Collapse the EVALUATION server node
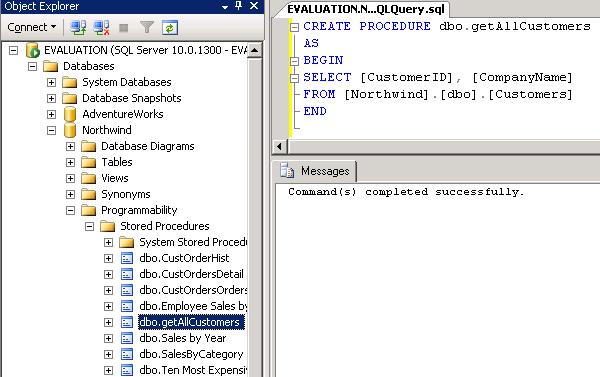 tap(13, 50)
